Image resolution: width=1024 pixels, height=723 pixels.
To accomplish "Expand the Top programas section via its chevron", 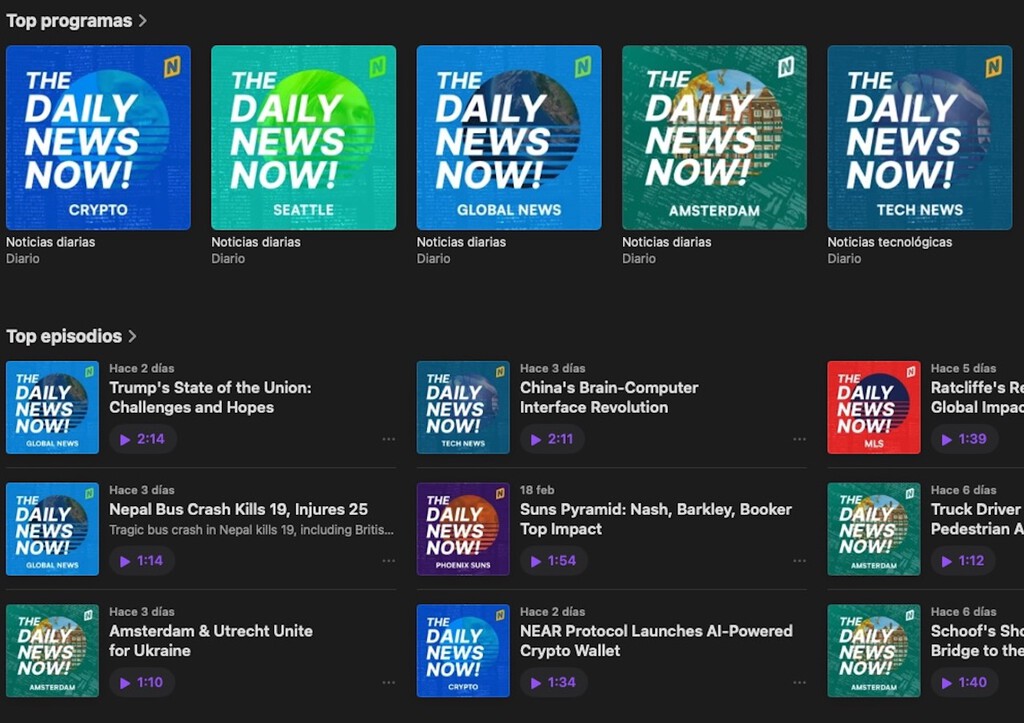I will pos(143,20).
